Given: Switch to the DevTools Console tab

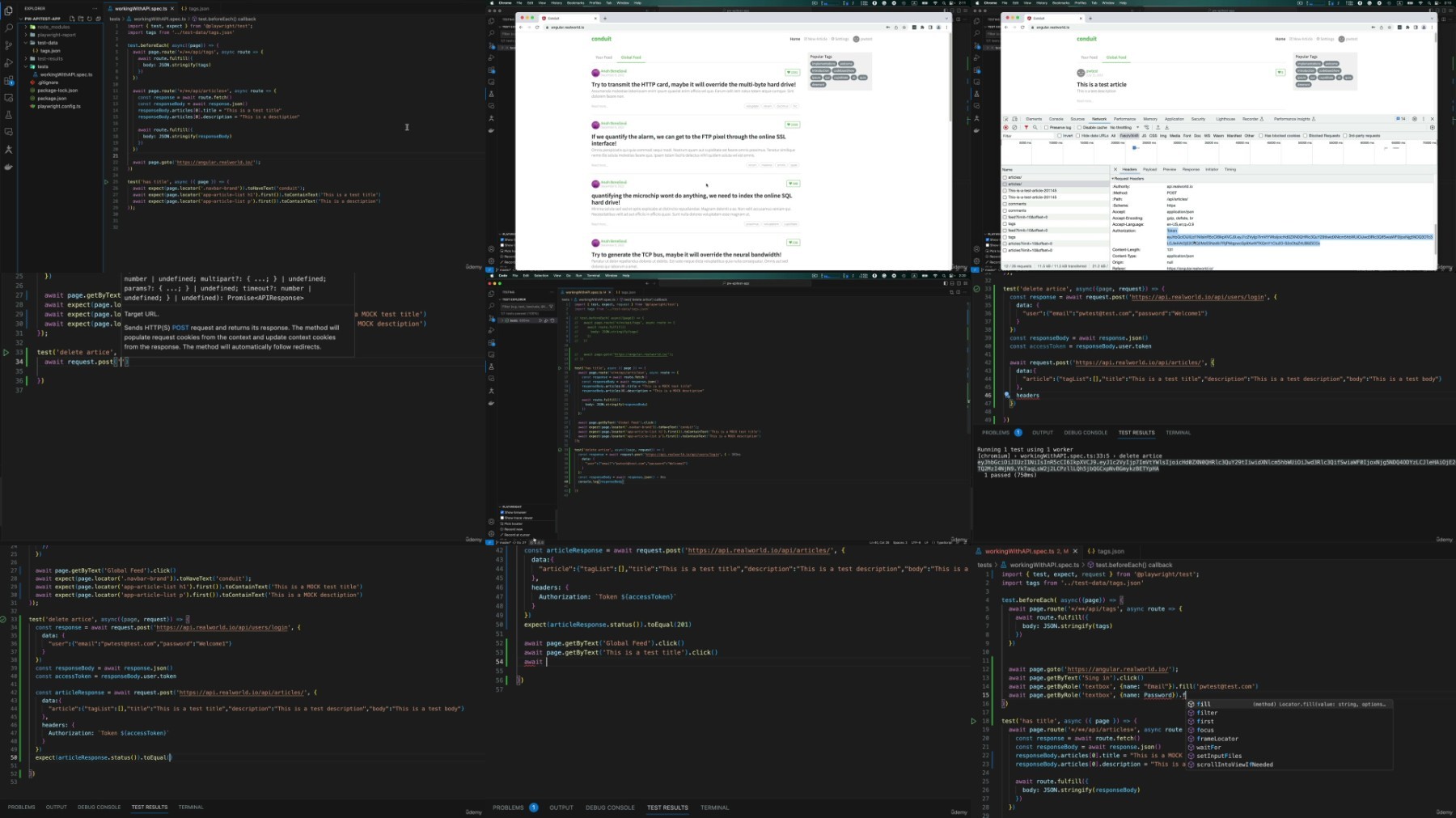Looking at the screenshot, I should pos(1056,119).
